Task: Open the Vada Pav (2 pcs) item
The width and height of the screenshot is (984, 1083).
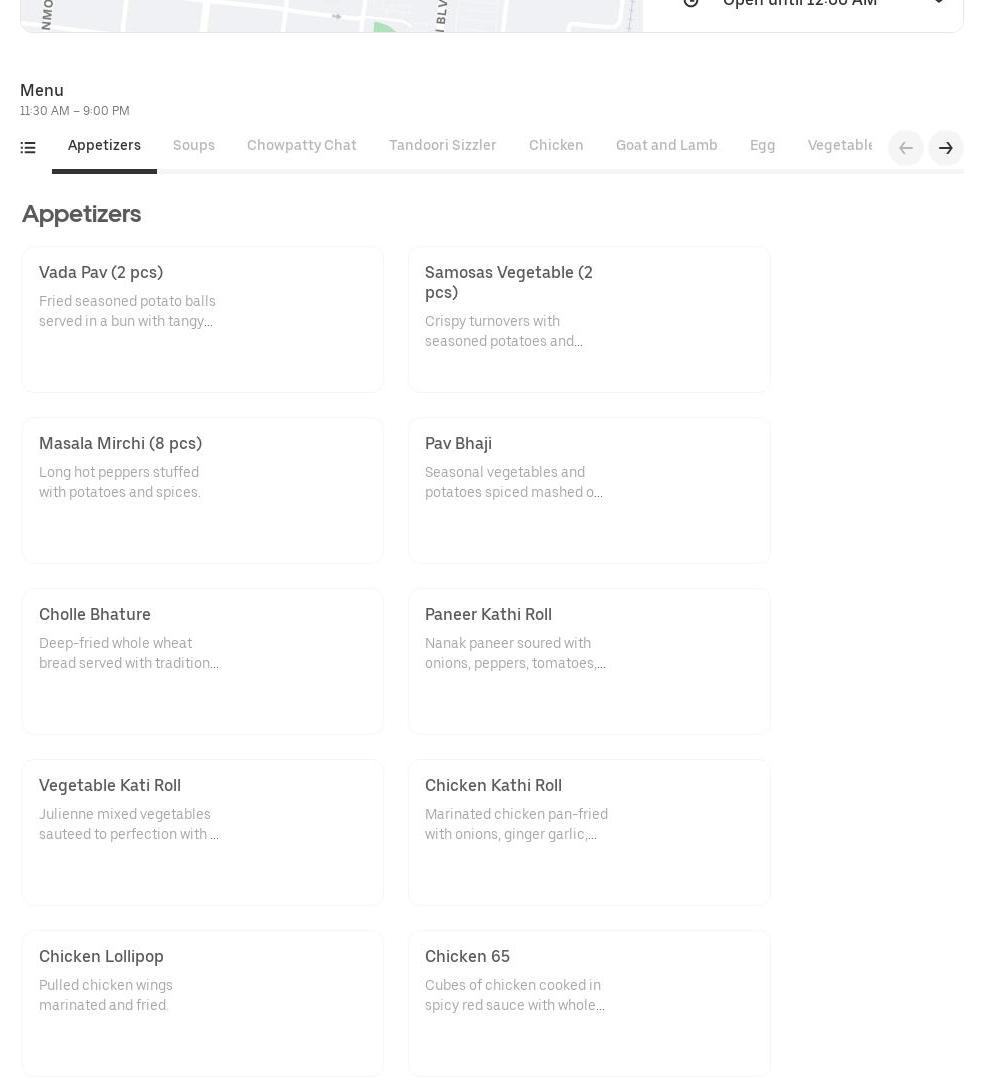Action: tap(202, 319)
